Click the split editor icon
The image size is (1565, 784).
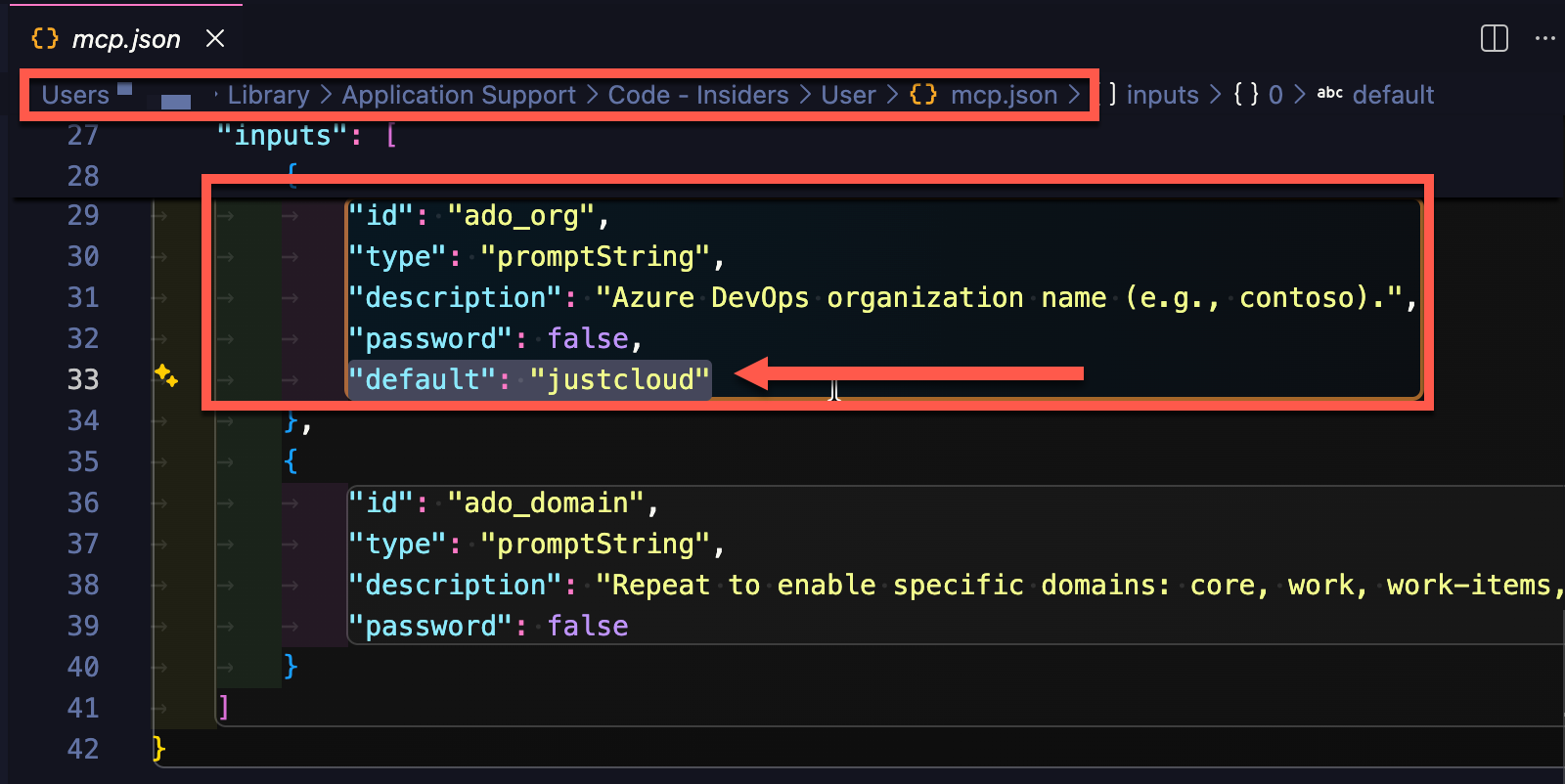1494,38
